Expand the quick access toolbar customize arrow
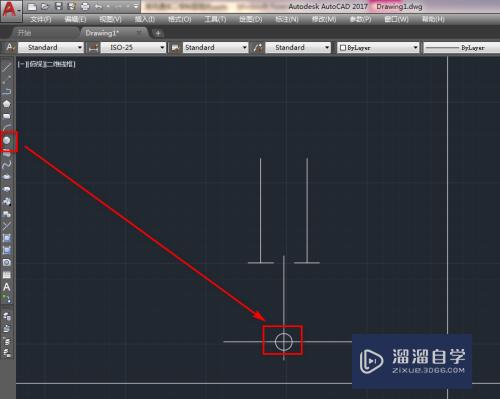 (x=136, y=6)
